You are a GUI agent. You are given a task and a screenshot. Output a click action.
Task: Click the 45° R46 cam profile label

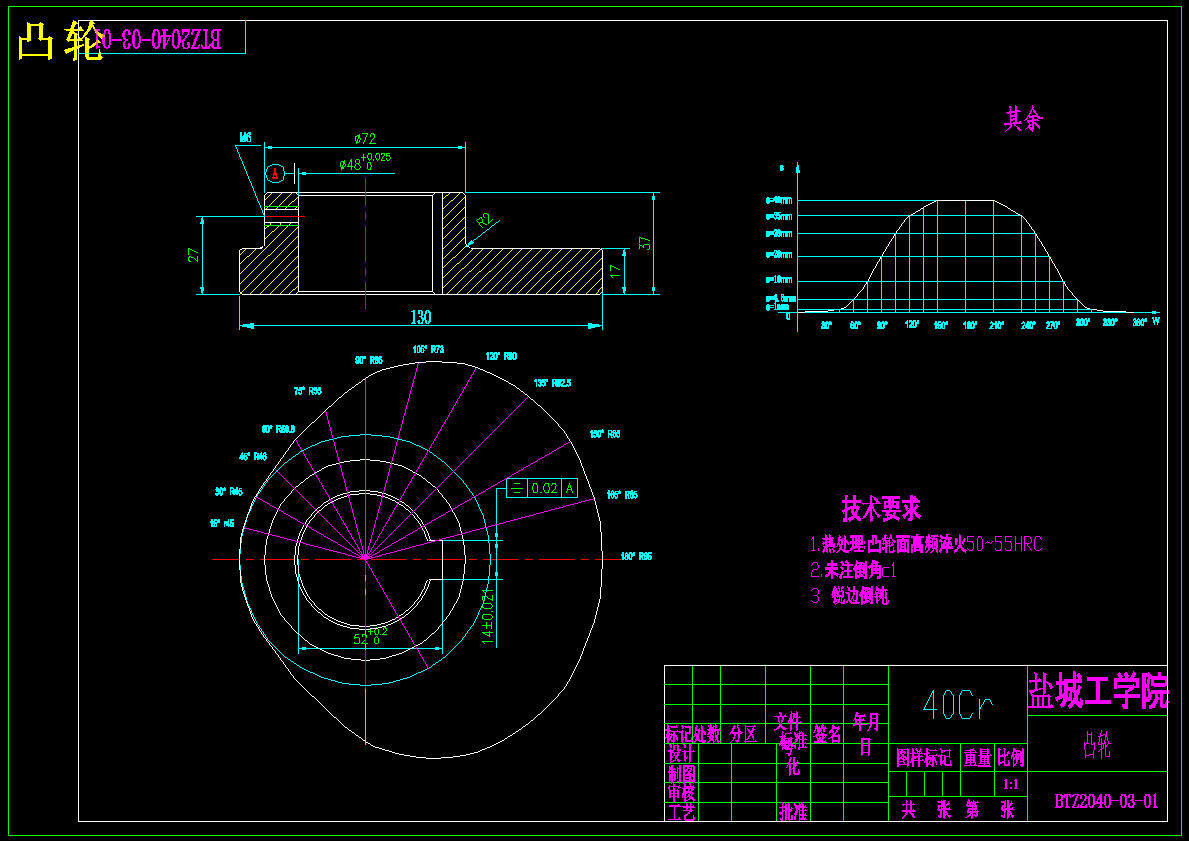pos(253,457)
